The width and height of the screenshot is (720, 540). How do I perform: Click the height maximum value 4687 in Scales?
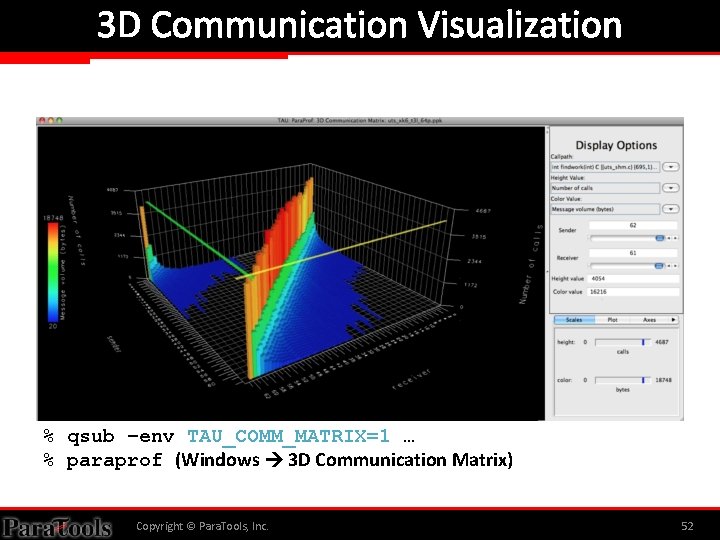coord(662,342)
